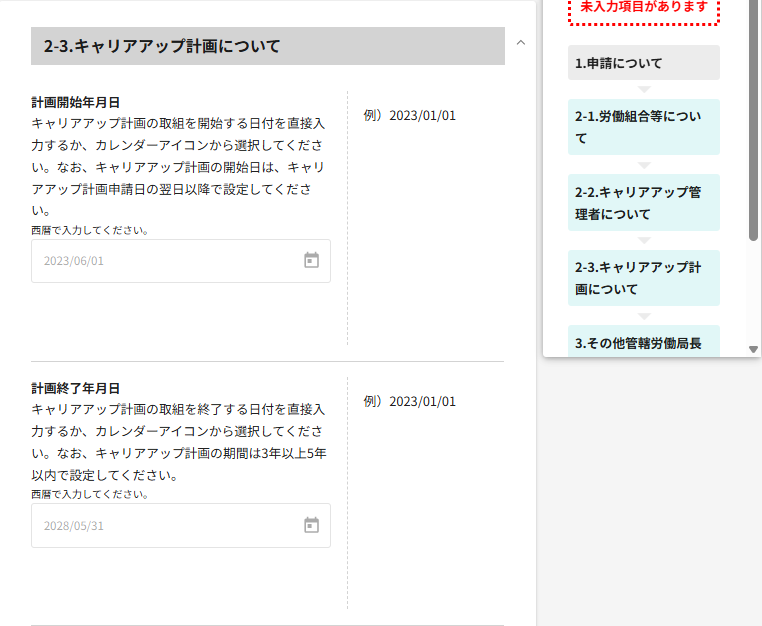Click the 西暦で入力してください hint above the start date
This screenshot has height=626, width=762.
pyautogui.click(x=90, y=230)
